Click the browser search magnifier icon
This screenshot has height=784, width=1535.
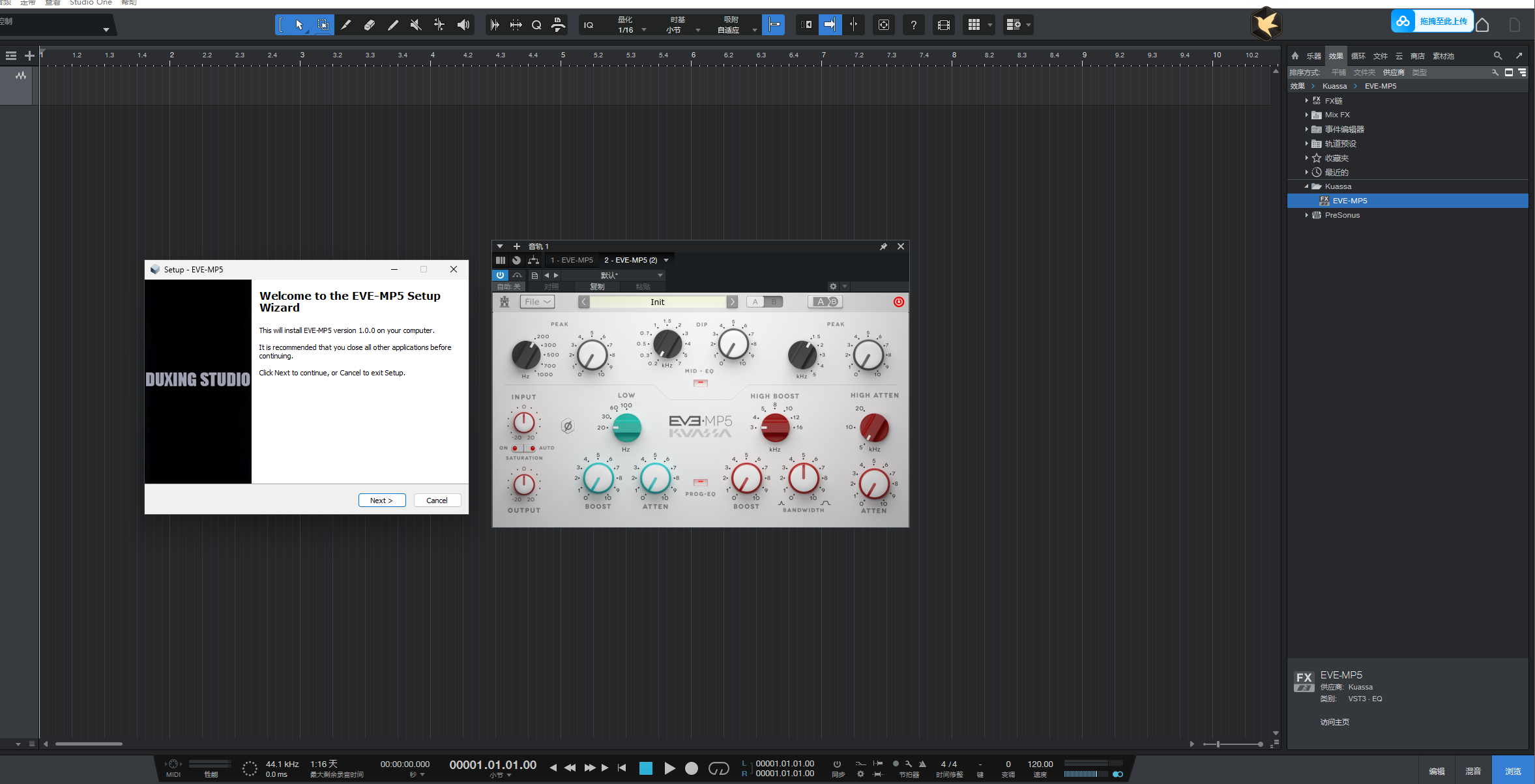click(x=1498, y=56)
